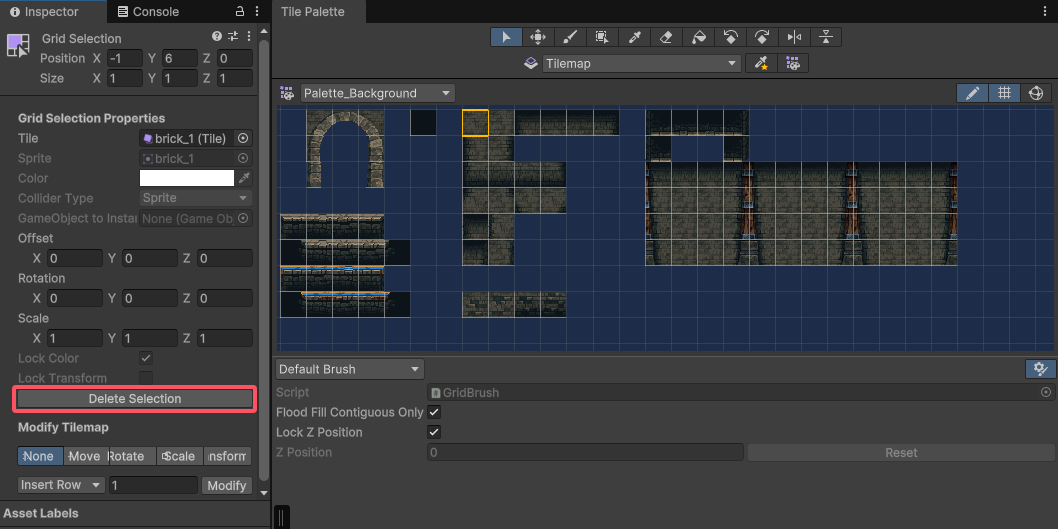This screenshot has width=1058, height=529.
Task: Open the Palette_Background dropdown
Action: pos(378,93)
